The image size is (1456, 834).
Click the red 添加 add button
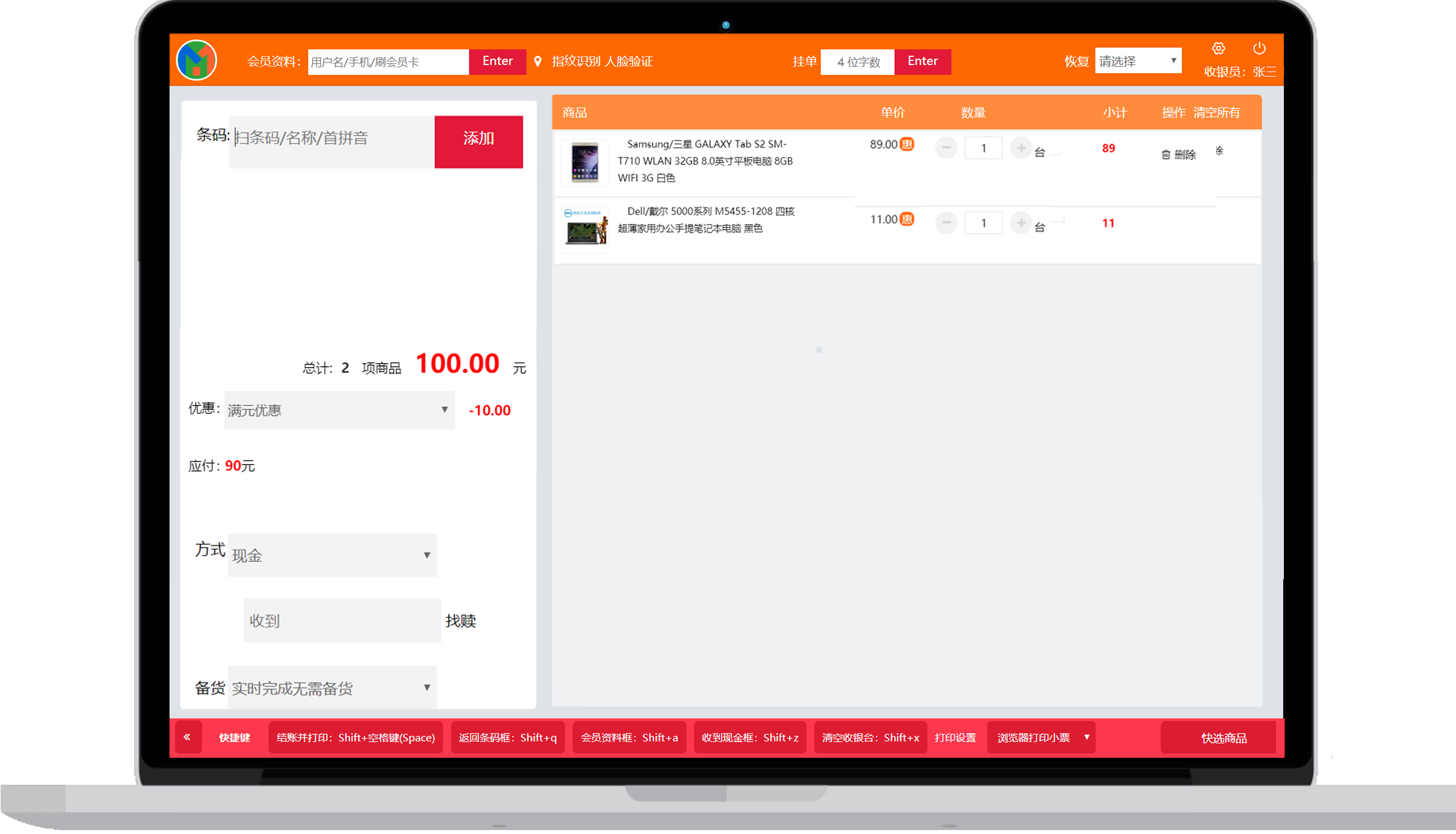[478, 142]
